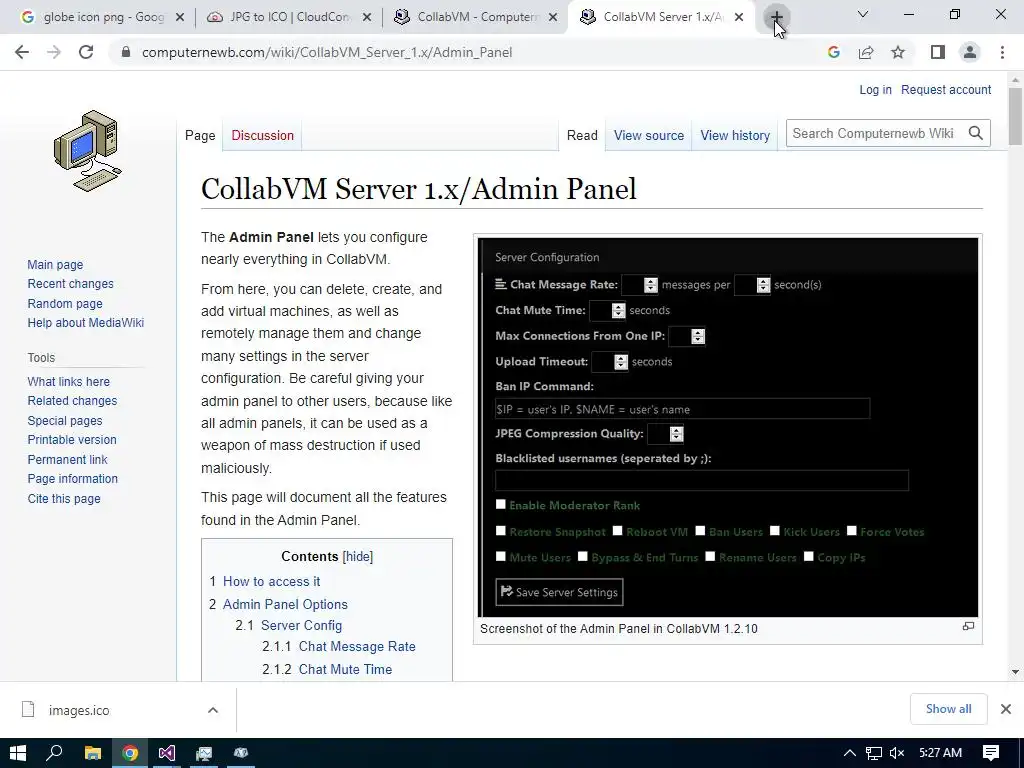Share this page via share icon

coord(866,52)
